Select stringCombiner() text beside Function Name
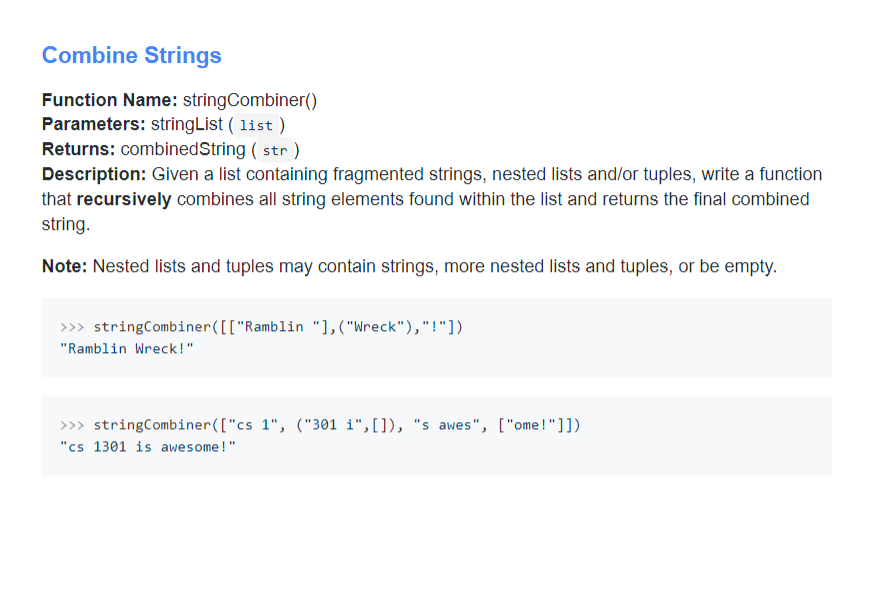 (x=250, y=100)
